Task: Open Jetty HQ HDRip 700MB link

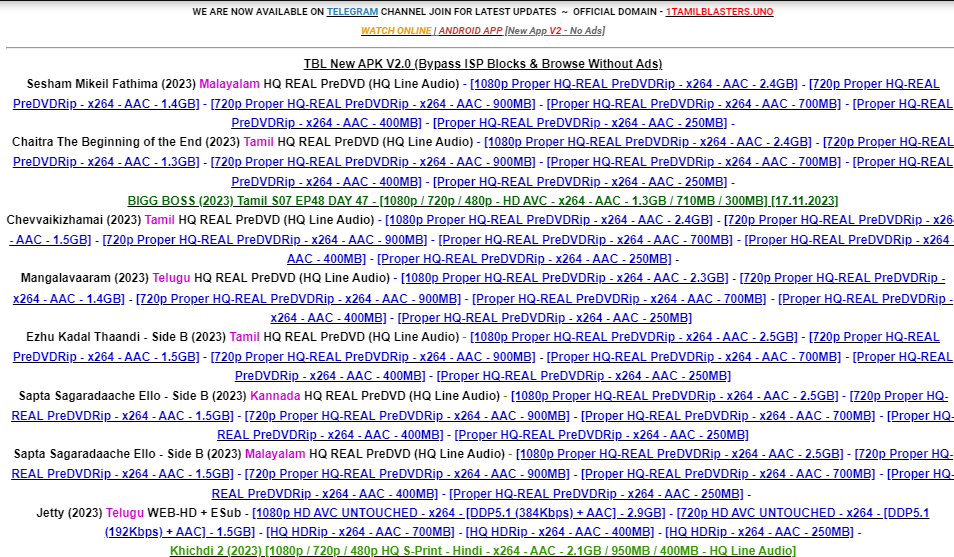Action: pos(360,532)
